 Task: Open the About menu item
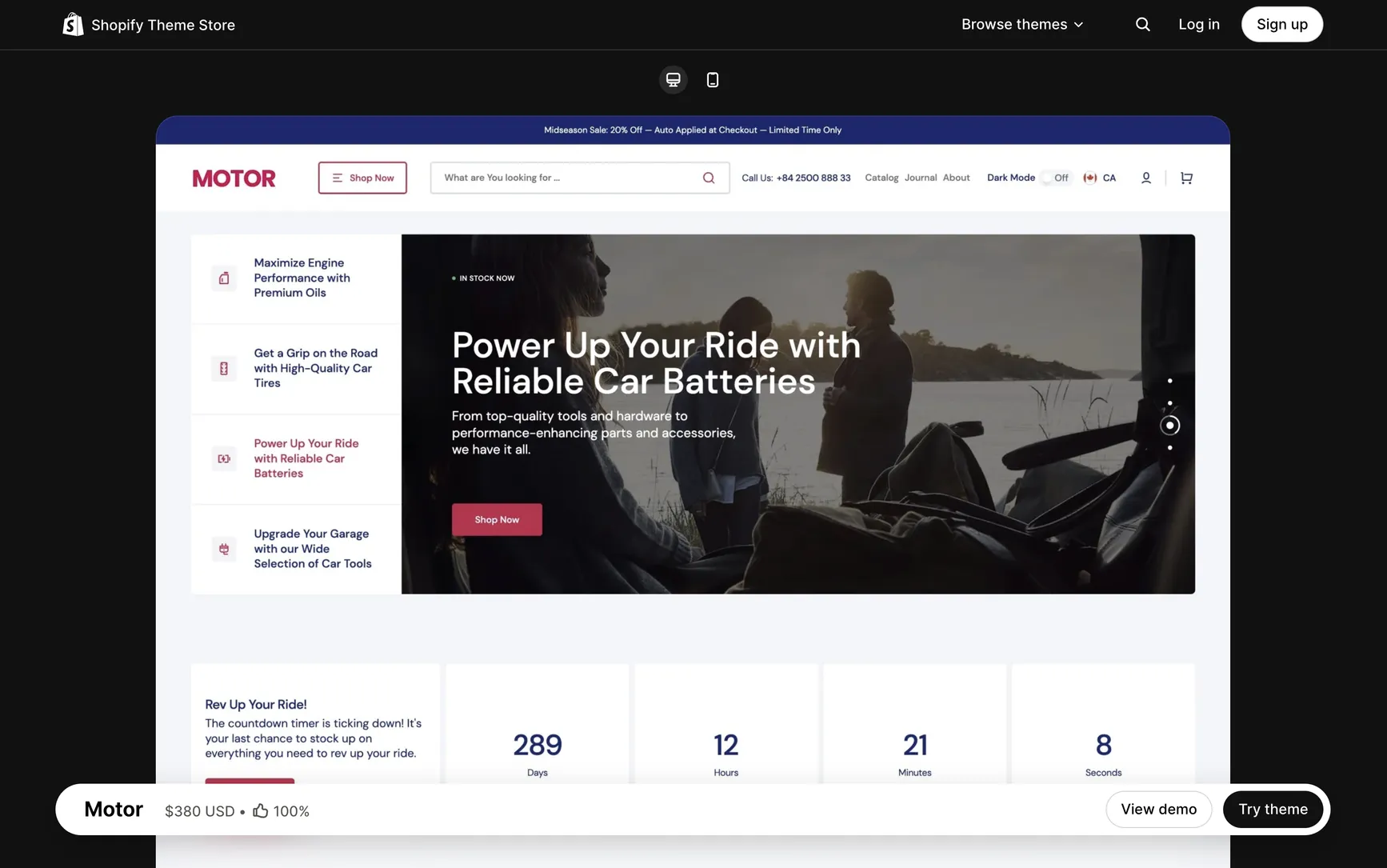tap(956, 178)
